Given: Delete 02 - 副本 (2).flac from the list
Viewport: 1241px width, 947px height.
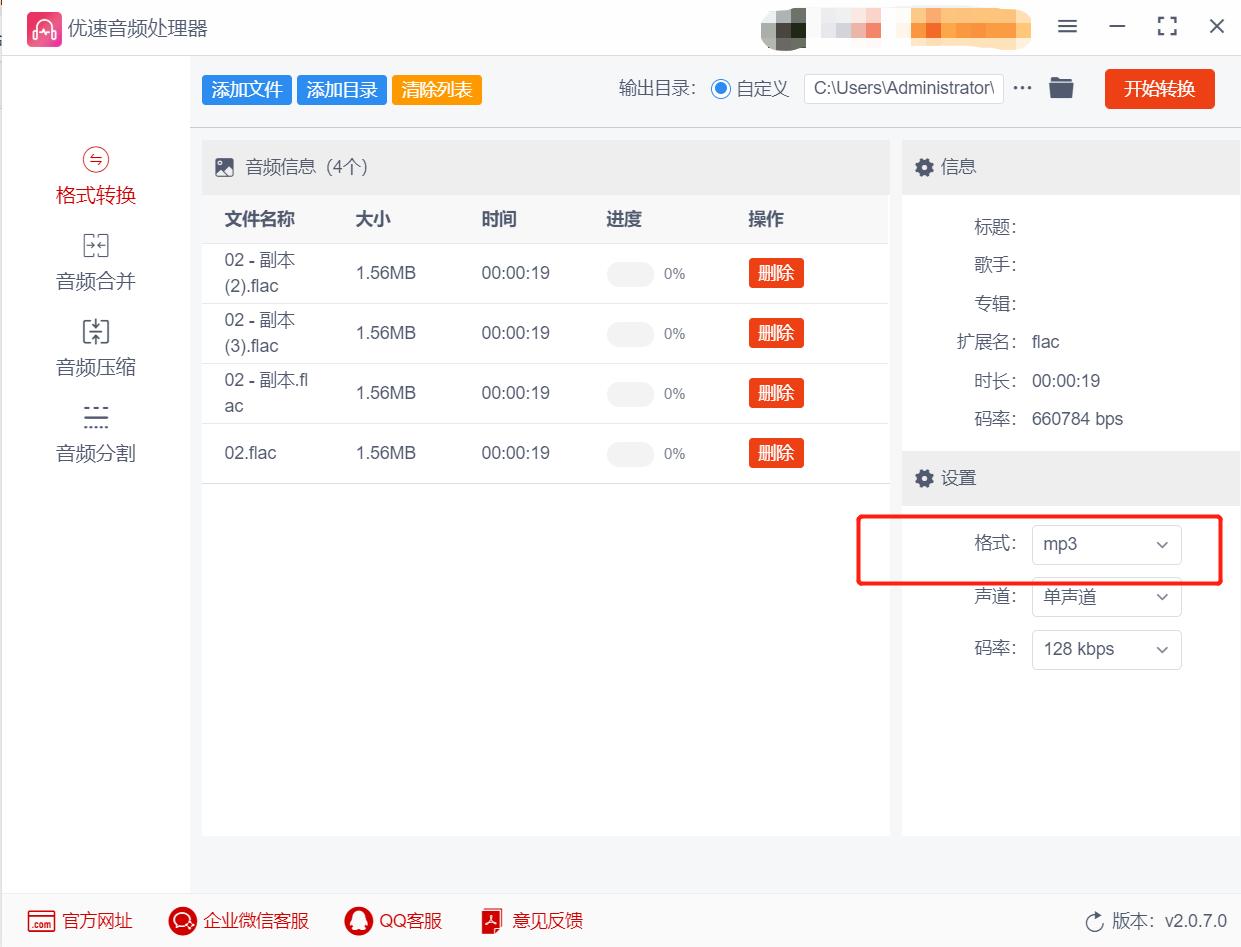Looking at the screenshot, I should tap(776, 272).
